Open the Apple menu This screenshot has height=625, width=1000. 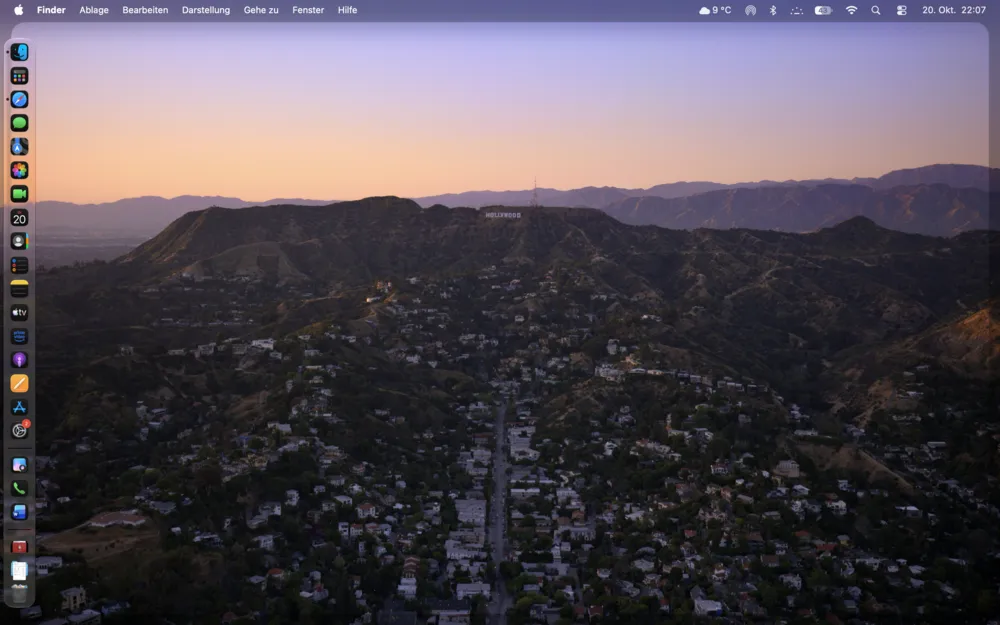(x=18, y=10)
